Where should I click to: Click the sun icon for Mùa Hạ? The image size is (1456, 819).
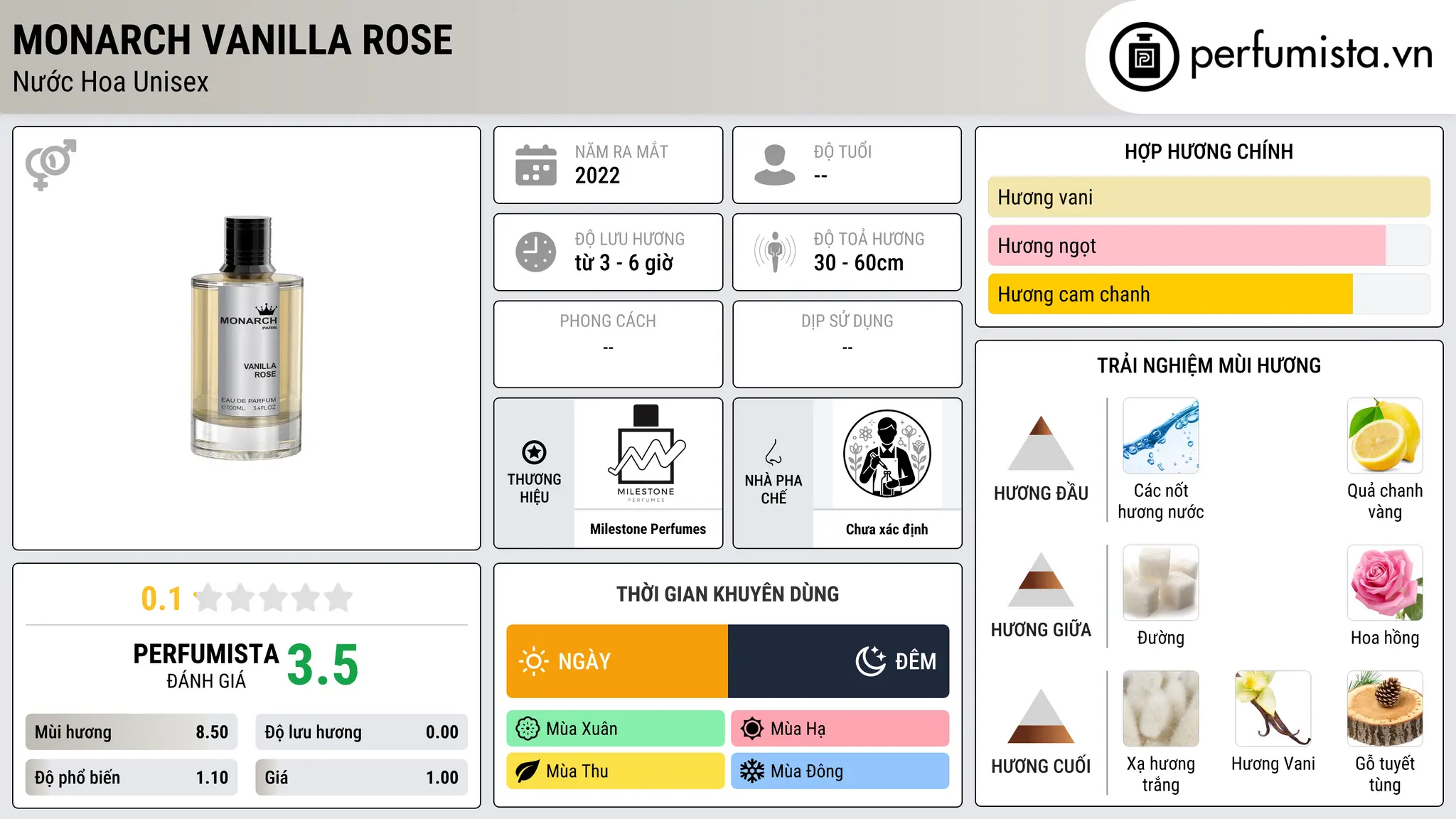tap(752, 729)
